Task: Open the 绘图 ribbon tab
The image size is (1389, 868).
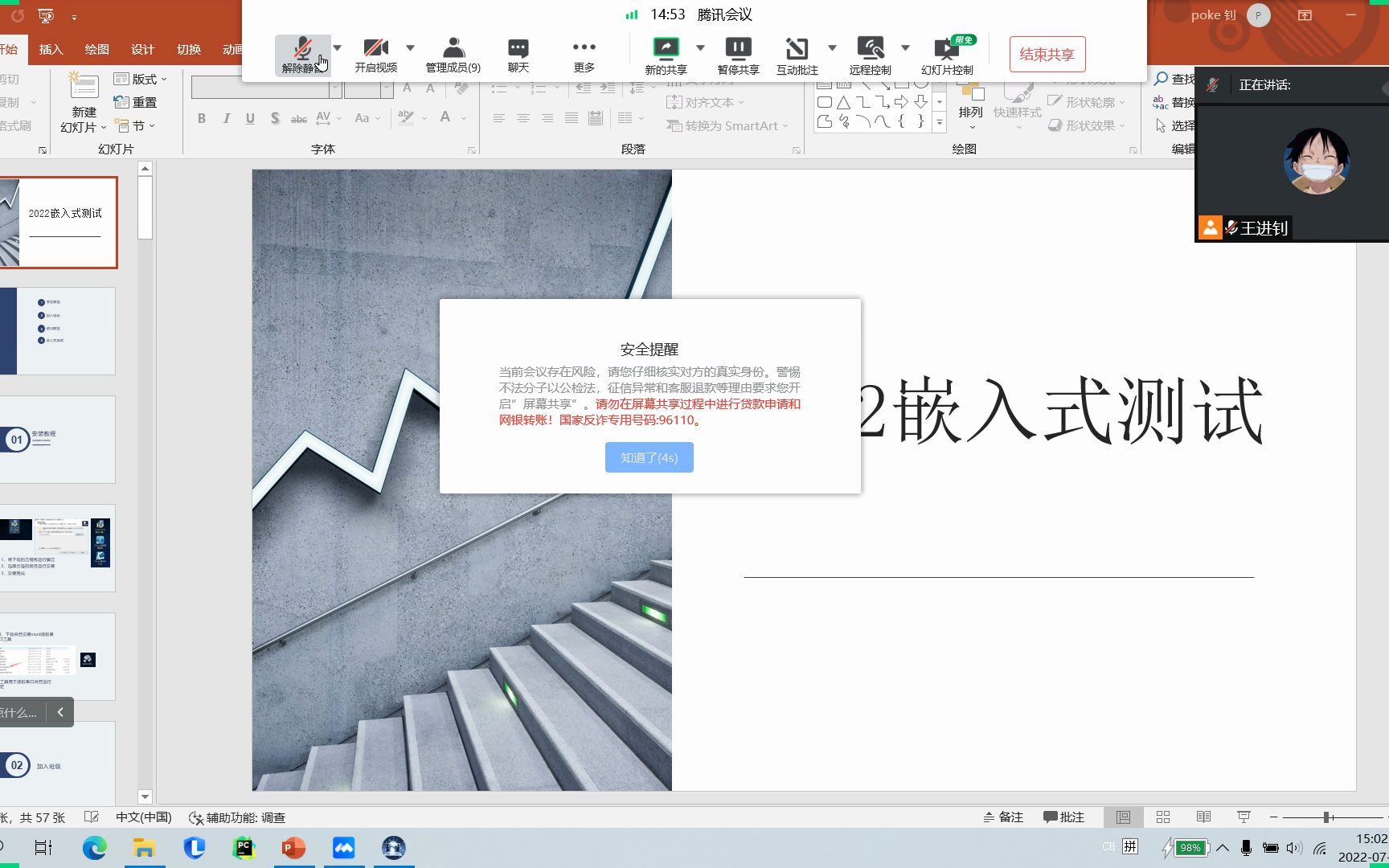Action: point(96,49)
